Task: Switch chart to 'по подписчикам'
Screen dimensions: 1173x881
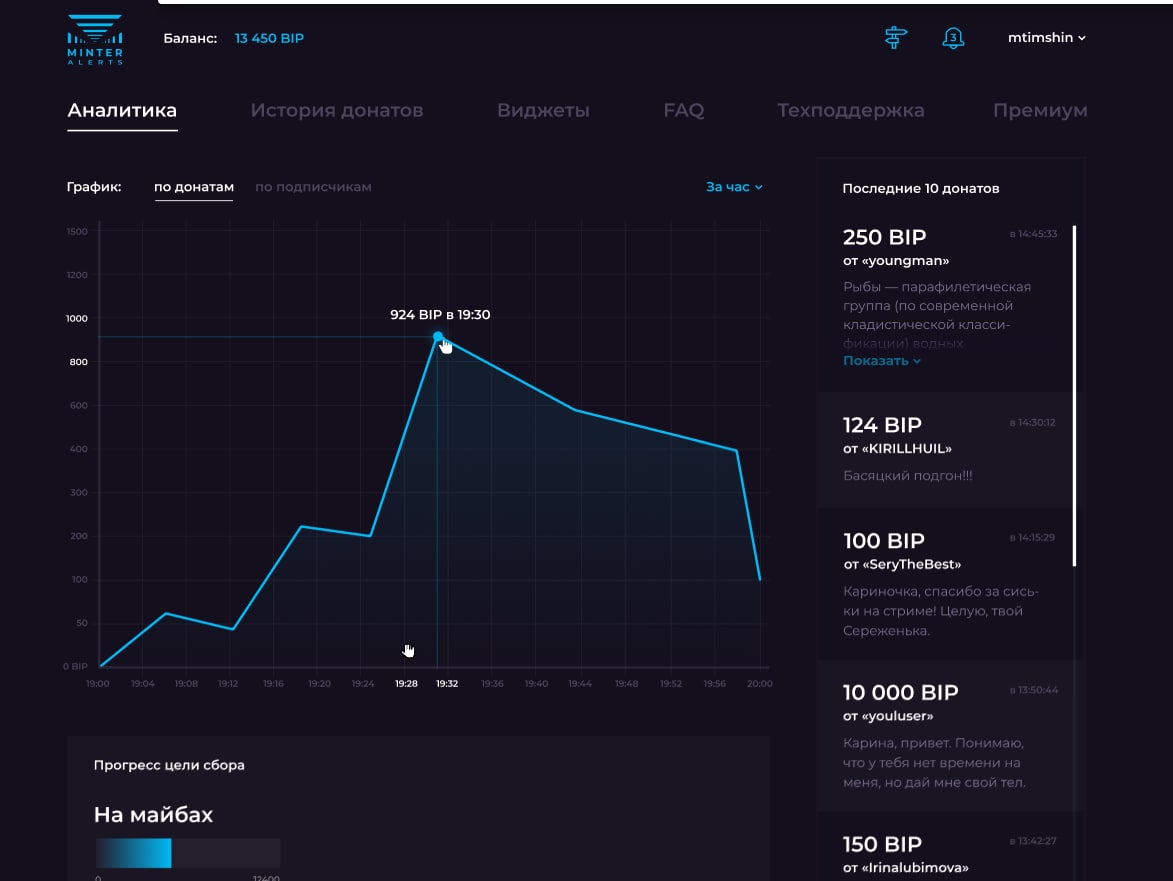Action: [x=313, y=187]
